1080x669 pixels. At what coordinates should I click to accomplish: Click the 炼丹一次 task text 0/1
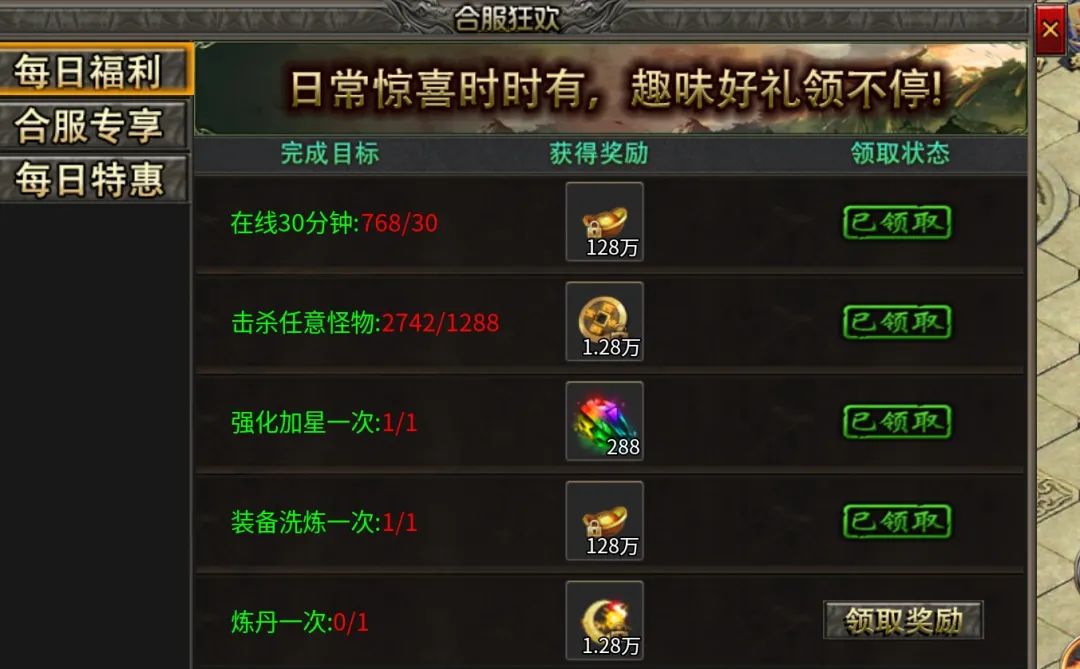click(x=350, y=623)
